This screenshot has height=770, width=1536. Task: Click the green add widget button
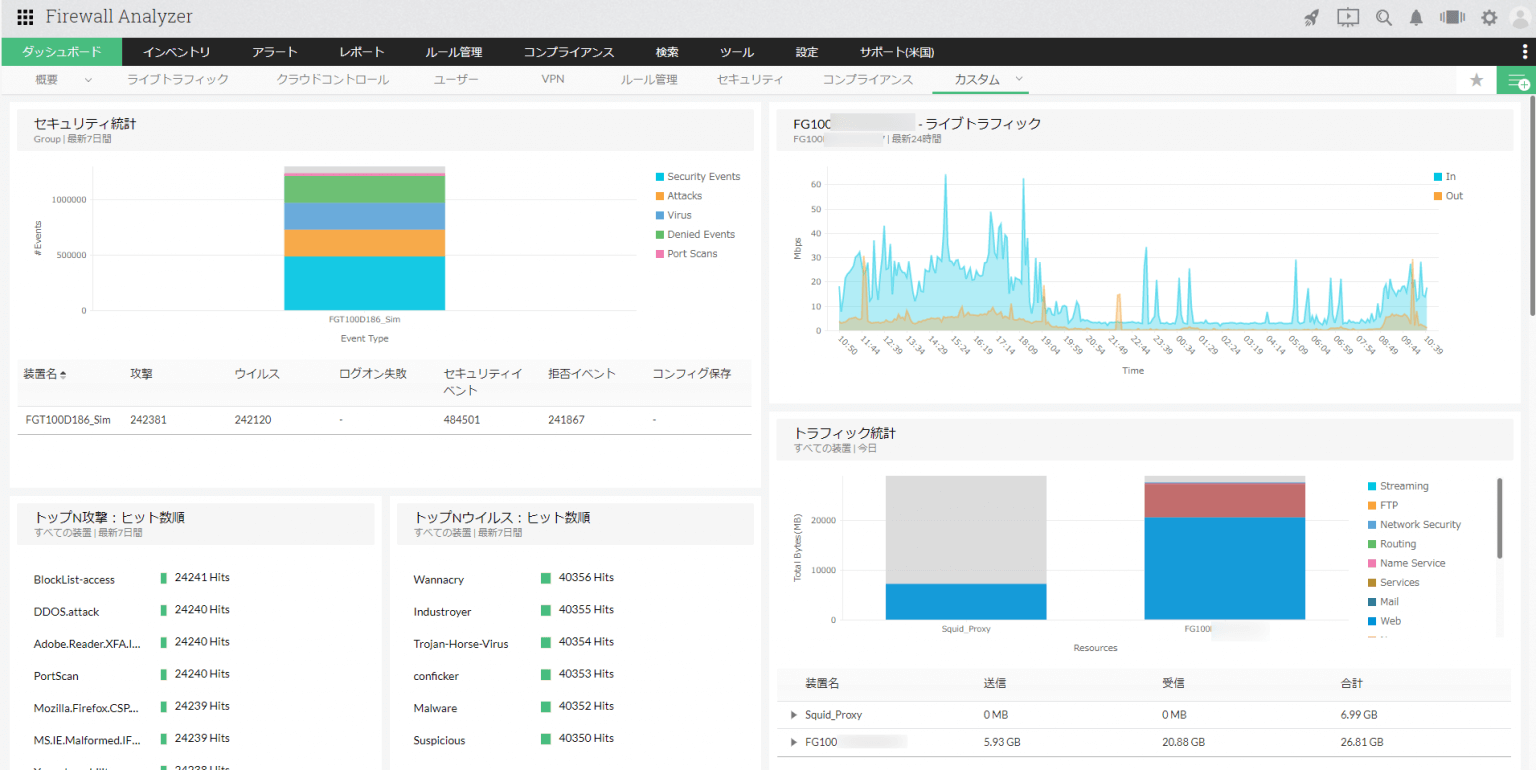click(1516, 80)
